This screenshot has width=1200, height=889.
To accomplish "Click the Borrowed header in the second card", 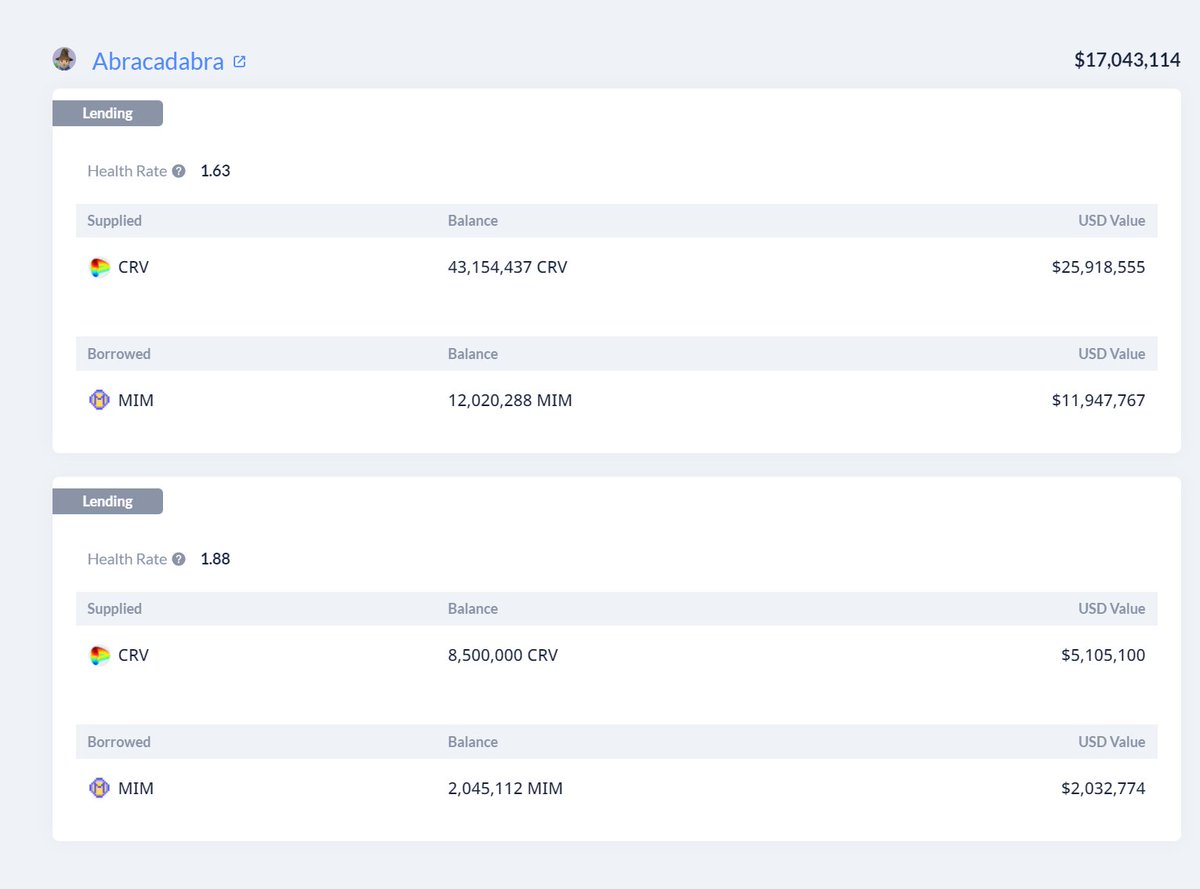I will click(x=119, y=742).
